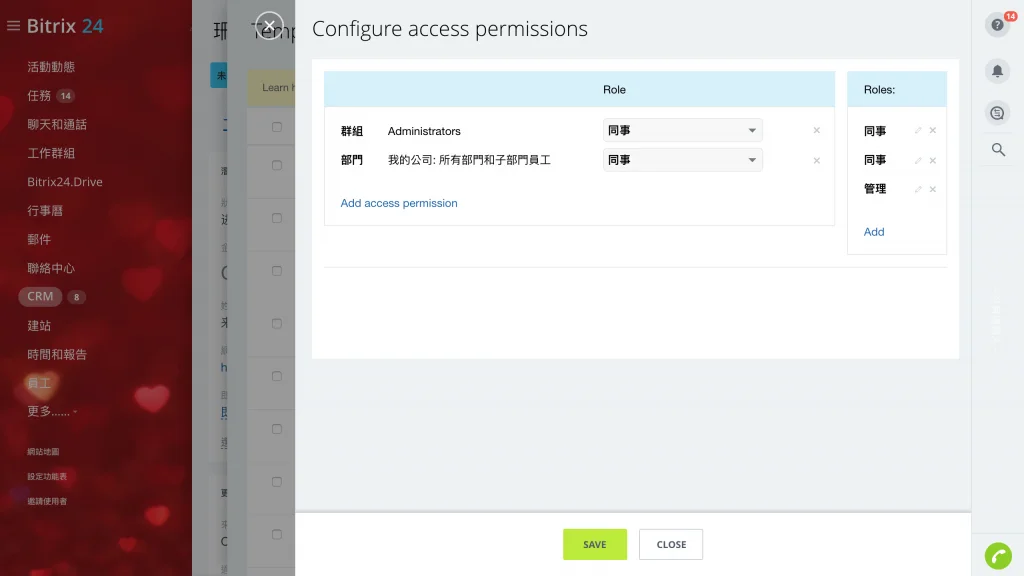This screenshot has width=1024, height=576.
Task: Open CRM in the left menu
Action: 41,297
